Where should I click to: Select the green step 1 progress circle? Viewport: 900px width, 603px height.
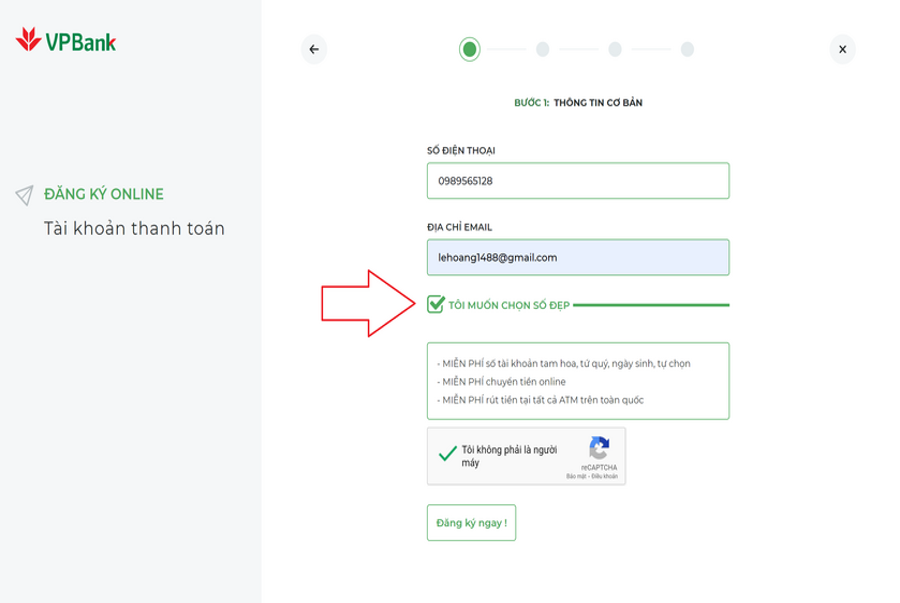(470, 49)
